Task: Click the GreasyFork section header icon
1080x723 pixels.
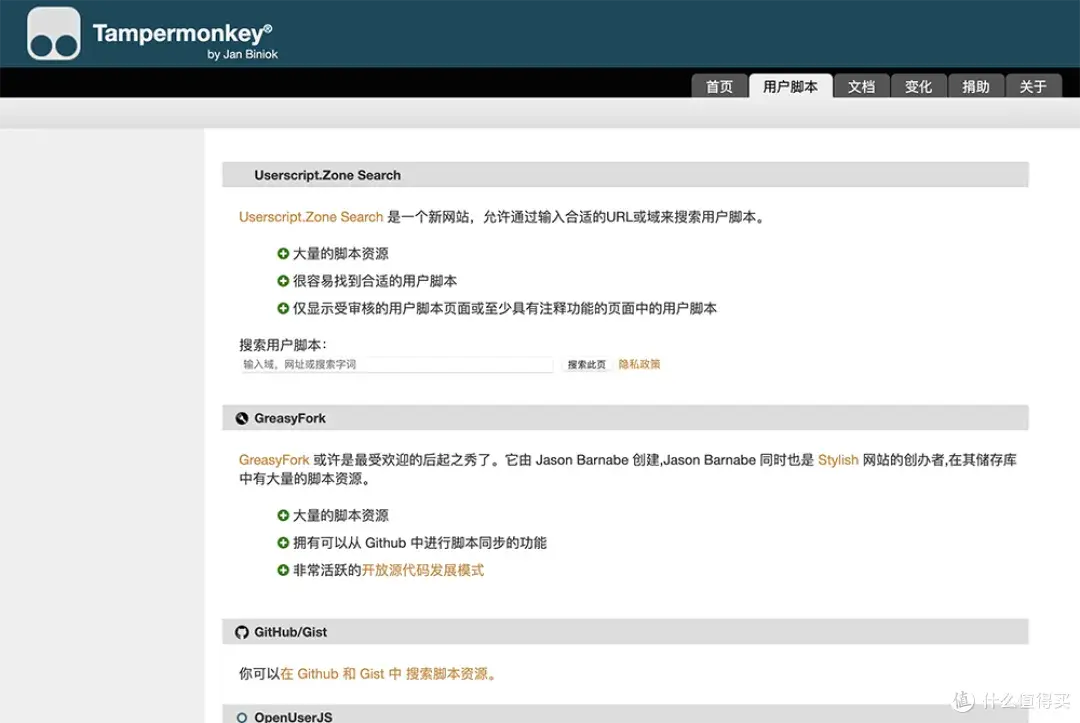Action: pos(242,418)
